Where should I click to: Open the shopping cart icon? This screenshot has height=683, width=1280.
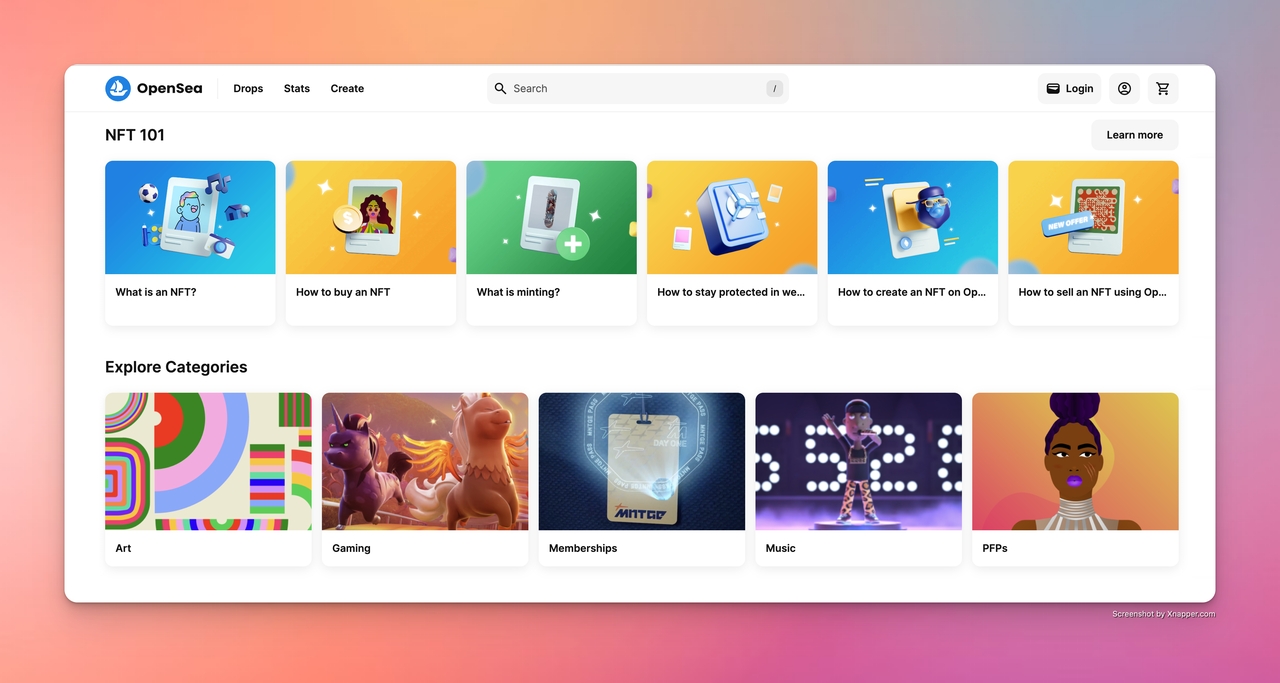pos(1162,88)
